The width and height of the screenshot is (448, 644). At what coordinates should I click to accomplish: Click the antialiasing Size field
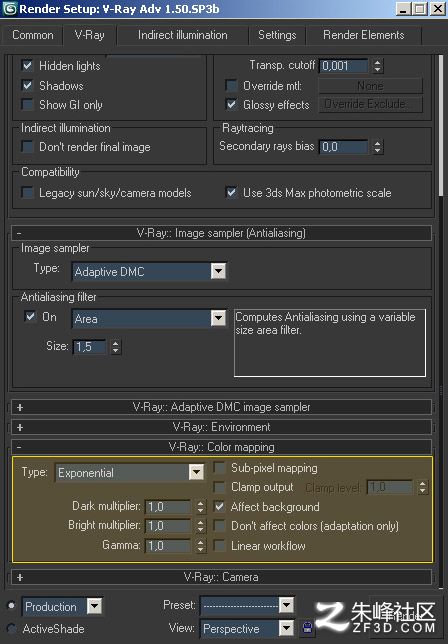pos(90,347)
